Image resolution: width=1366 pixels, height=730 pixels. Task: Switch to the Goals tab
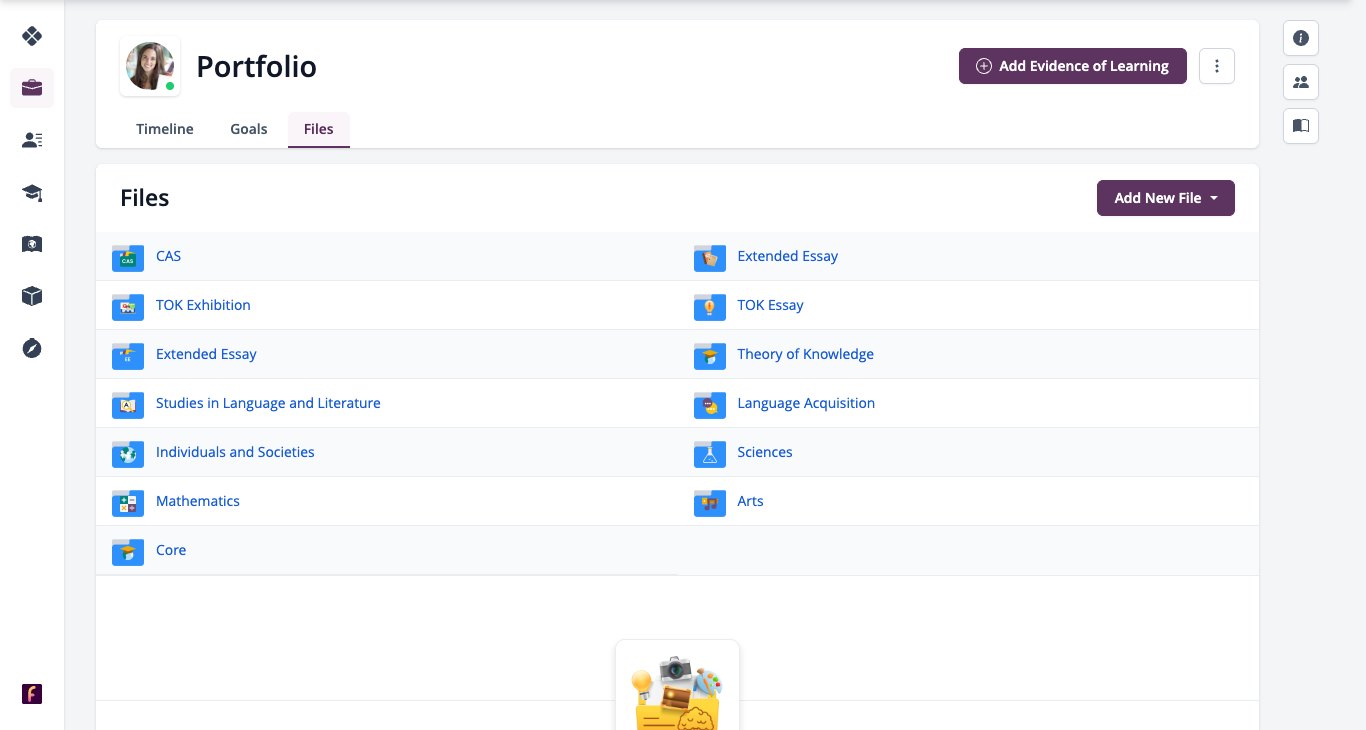point(249,129)
